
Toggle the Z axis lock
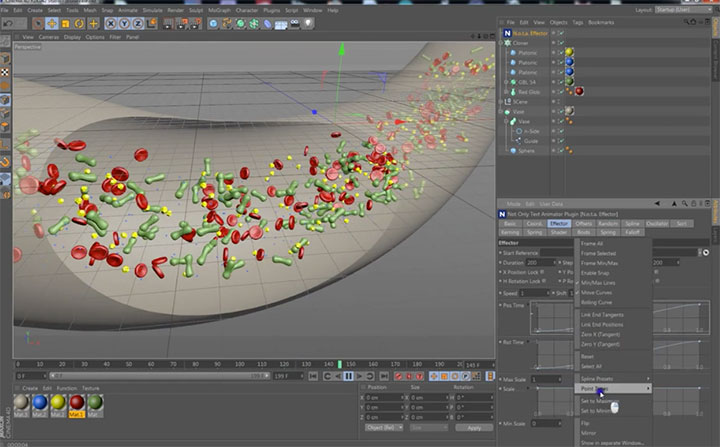138,23
